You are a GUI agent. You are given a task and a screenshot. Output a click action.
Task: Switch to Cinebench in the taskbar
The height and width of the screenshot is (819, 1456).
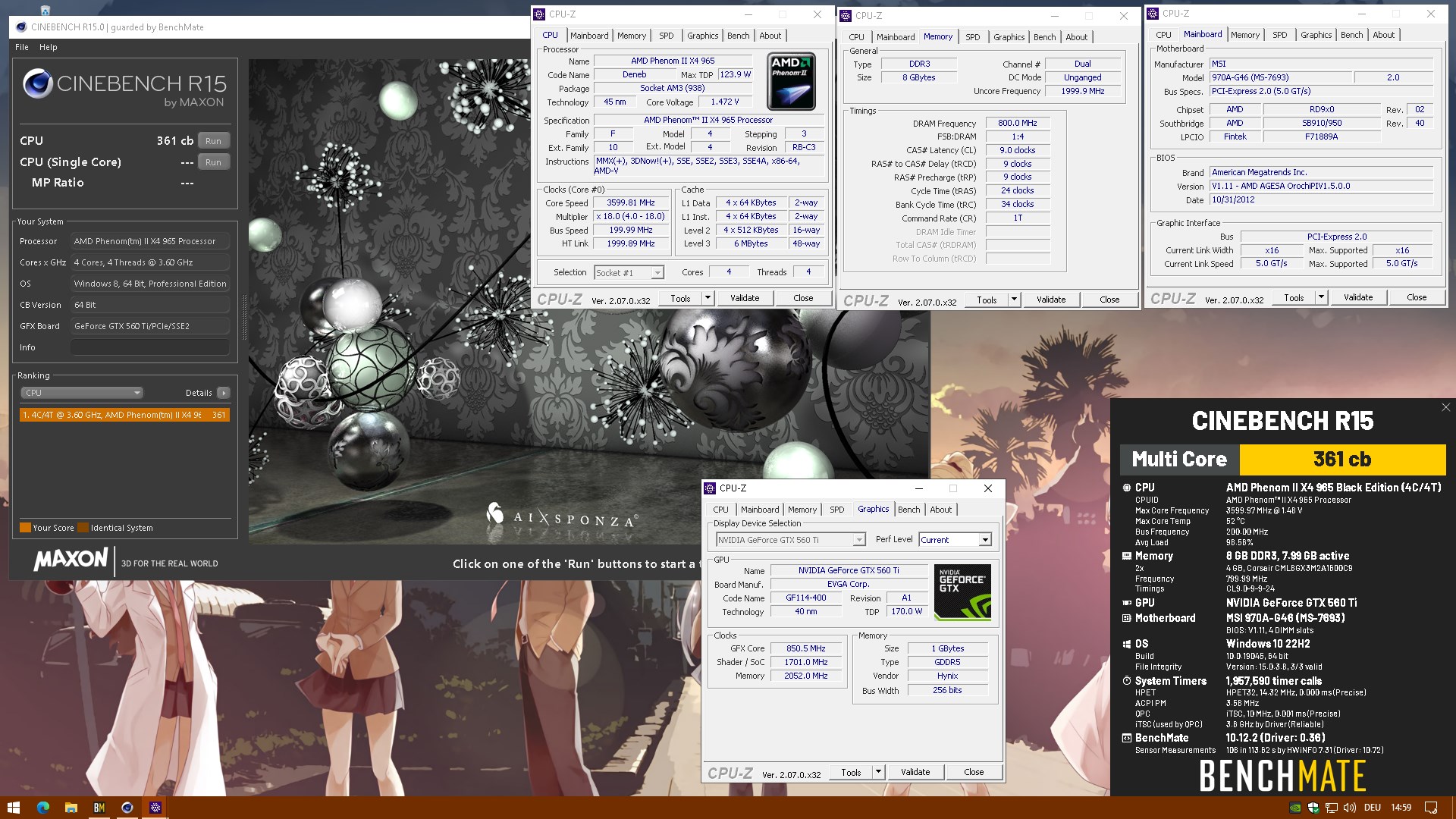tap(127, 808)
